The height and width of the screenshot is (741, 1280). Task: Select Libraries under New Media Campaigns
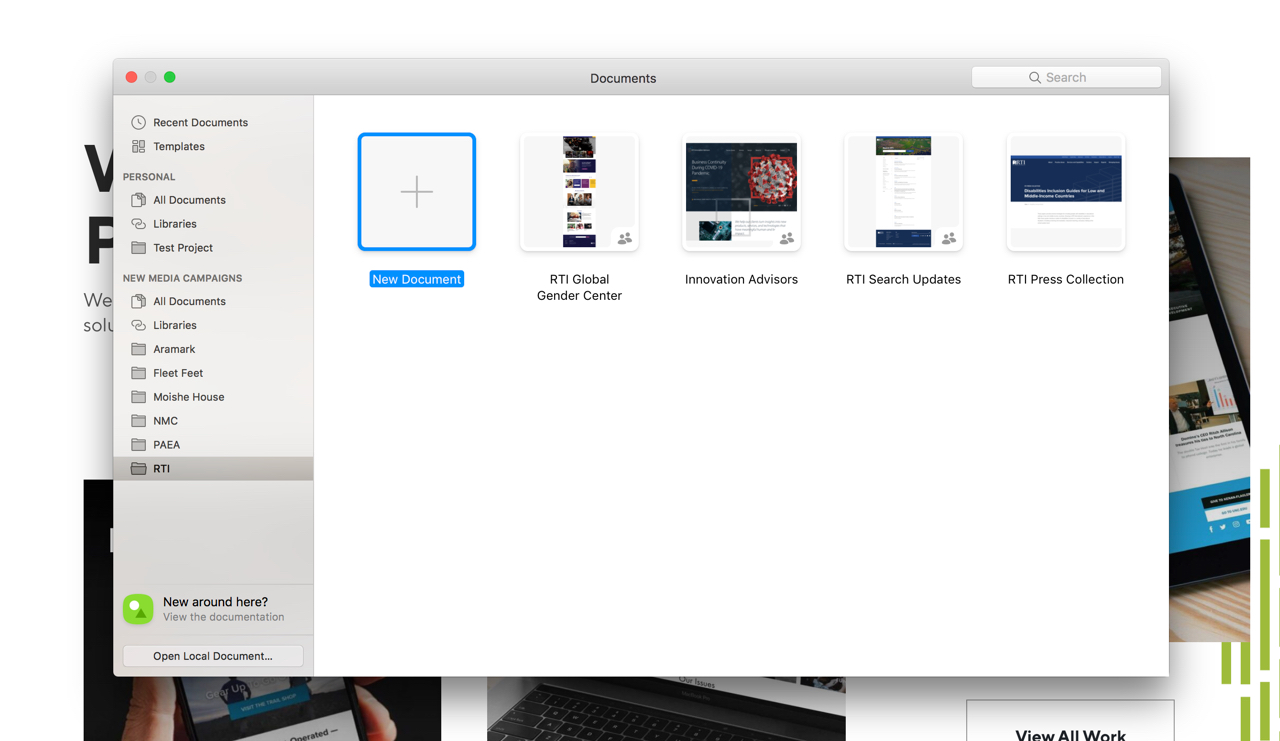pos(175,325)
